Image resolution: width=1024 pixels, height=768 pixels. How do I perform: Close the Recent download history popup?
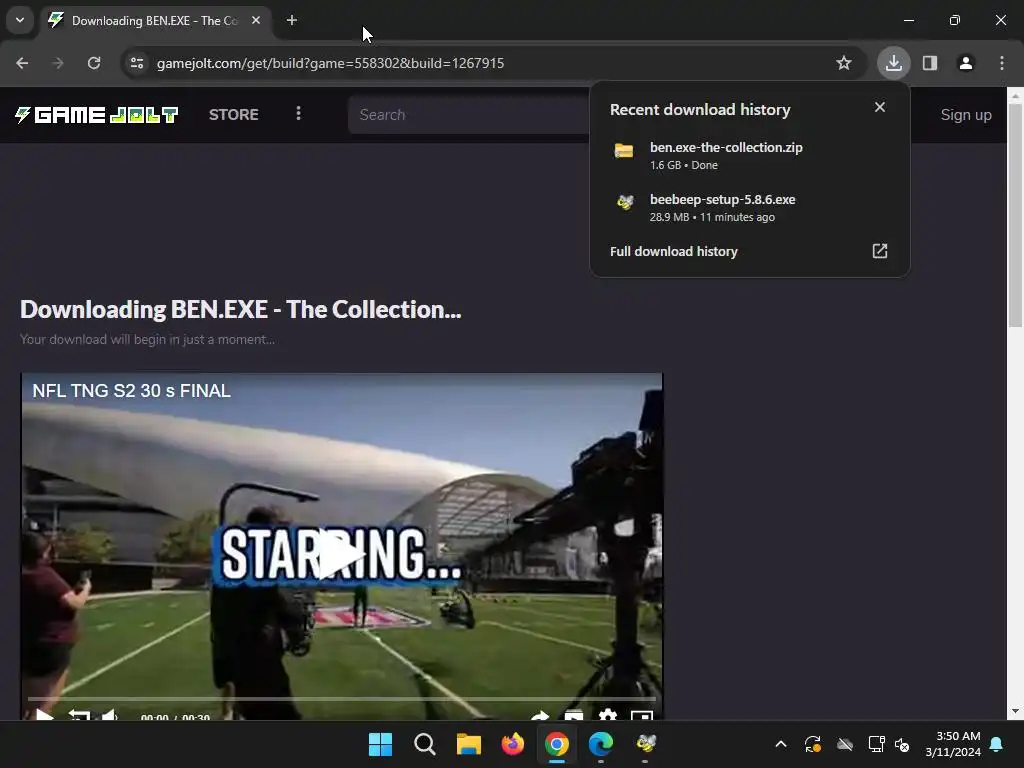pyautogui.click(x=880, y=107)
